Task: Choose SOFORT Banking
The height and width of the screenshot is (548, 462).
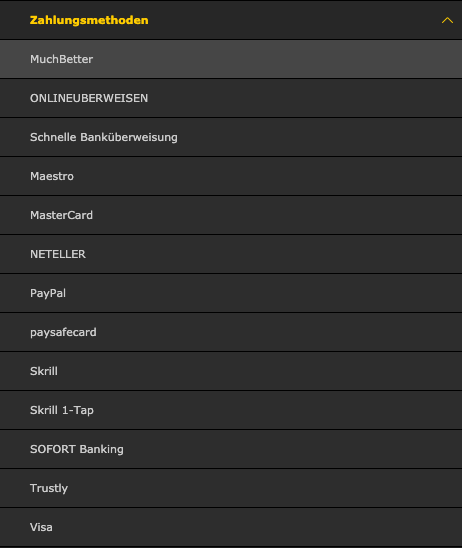Action: (x=231, y=449)
